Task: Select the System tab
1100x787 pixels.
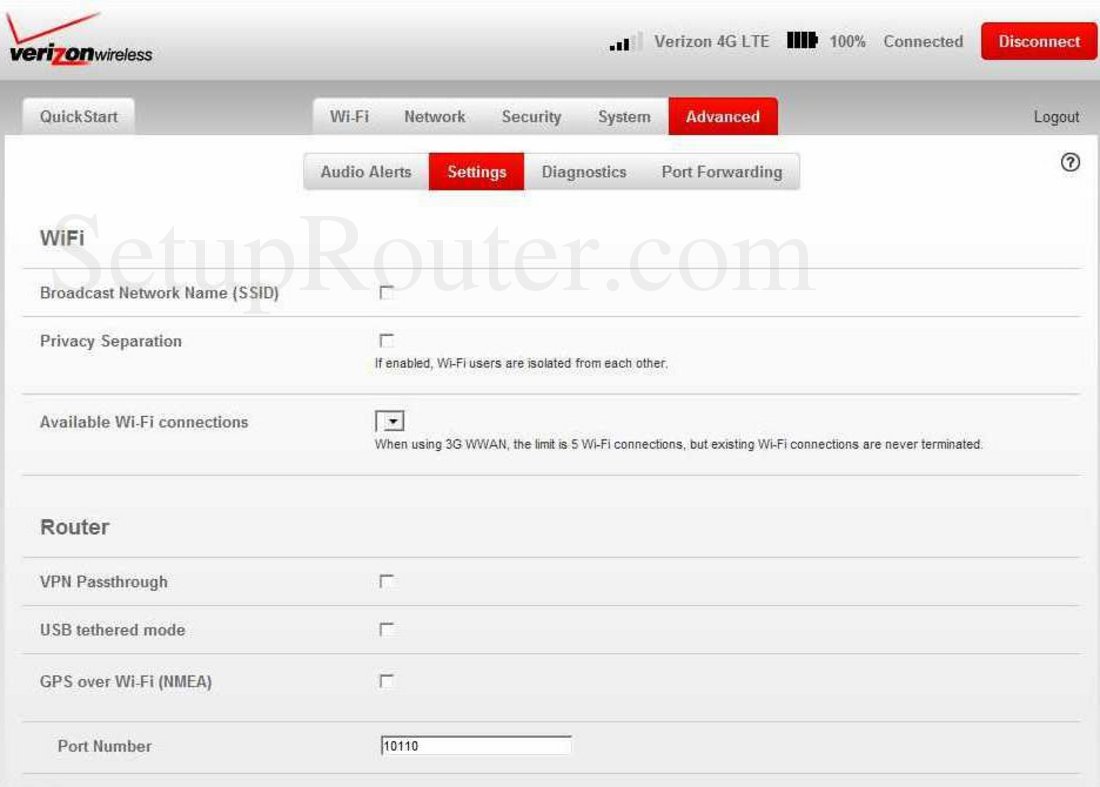Action: [x=624, y=116]
